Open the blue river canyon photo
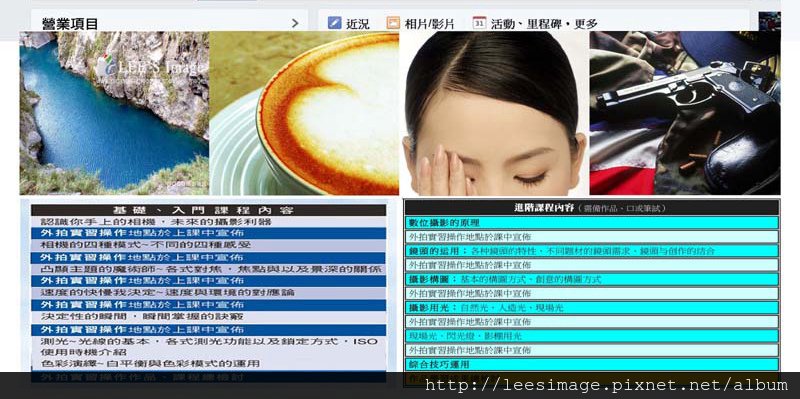The image size is (800, 399). tap(114, 113)
